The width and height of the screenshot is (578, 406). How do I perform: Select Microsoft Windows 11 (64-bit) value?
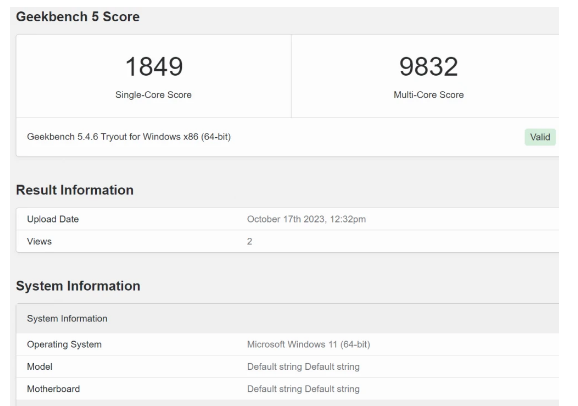pos(309,344)
